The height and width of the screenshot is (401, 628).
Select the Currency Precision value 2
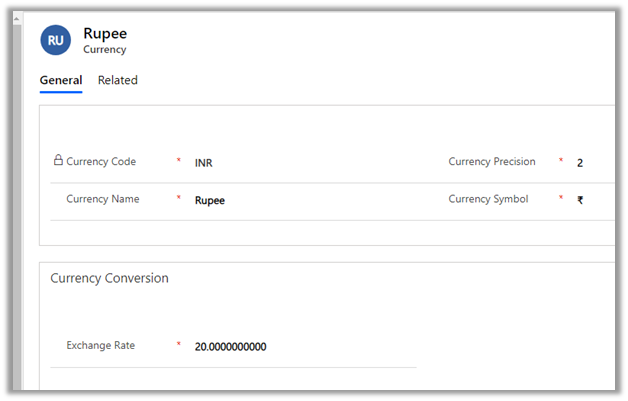pos(580,162)
